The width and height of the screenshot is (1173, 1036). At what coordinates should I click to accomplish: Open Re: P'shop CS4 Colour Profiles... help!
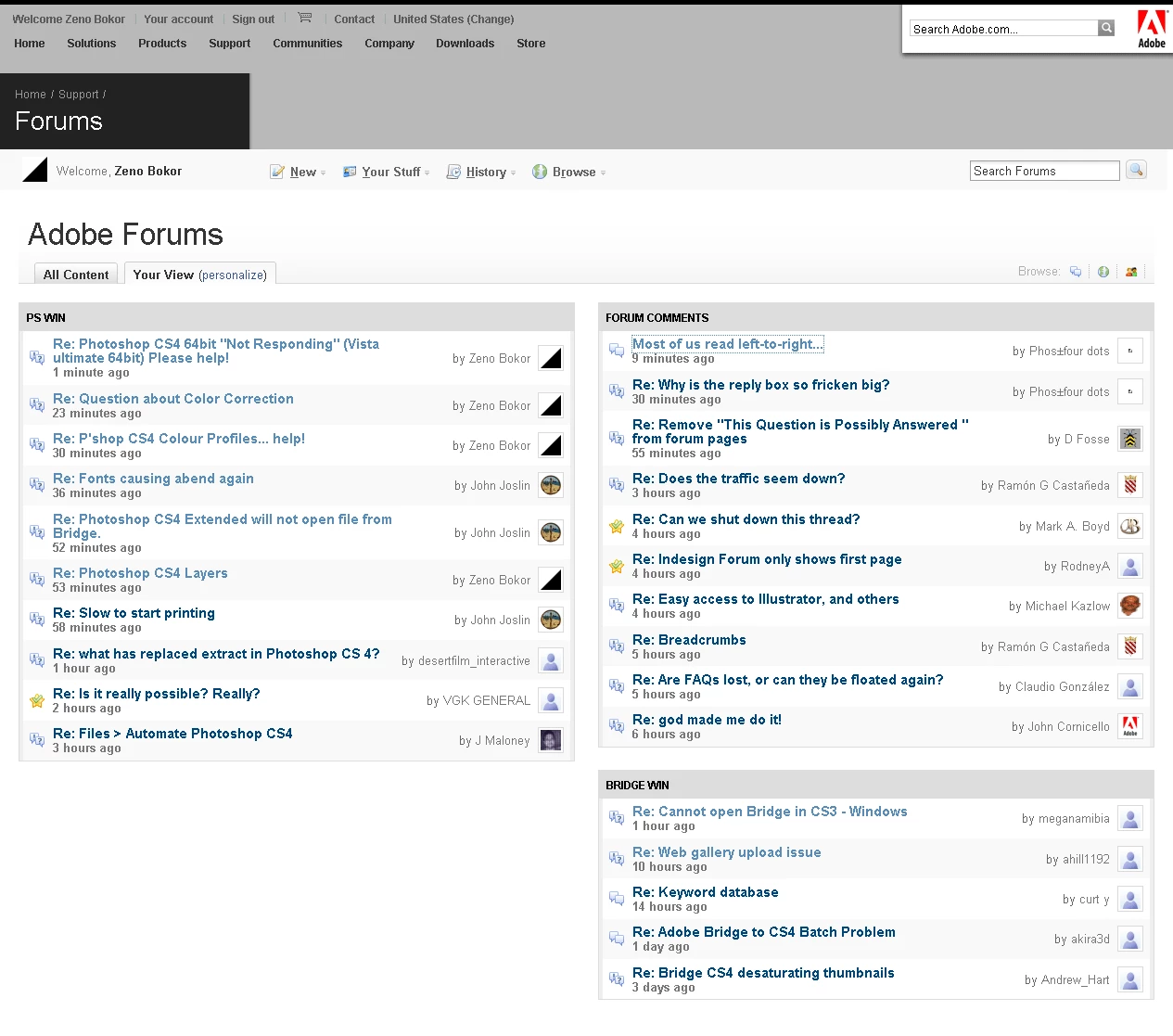179,439
